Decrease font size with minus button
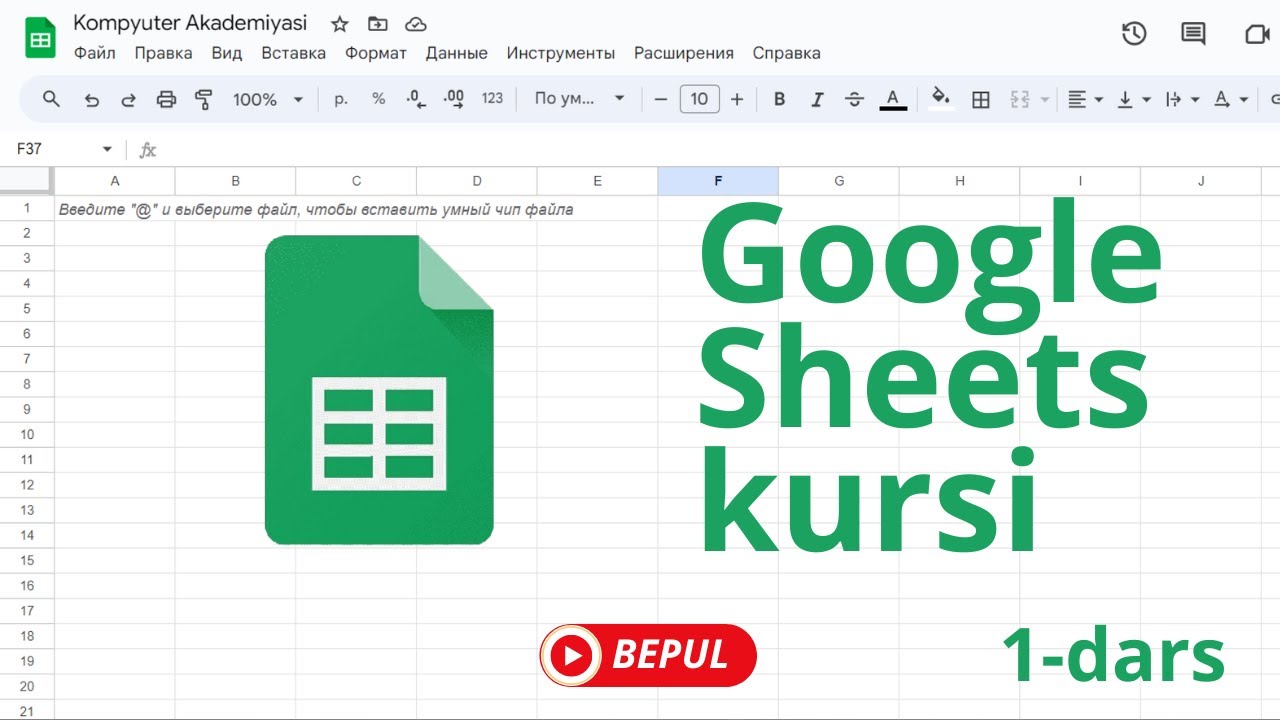This screenshot has width=1280, height=720. coord(660,99)
